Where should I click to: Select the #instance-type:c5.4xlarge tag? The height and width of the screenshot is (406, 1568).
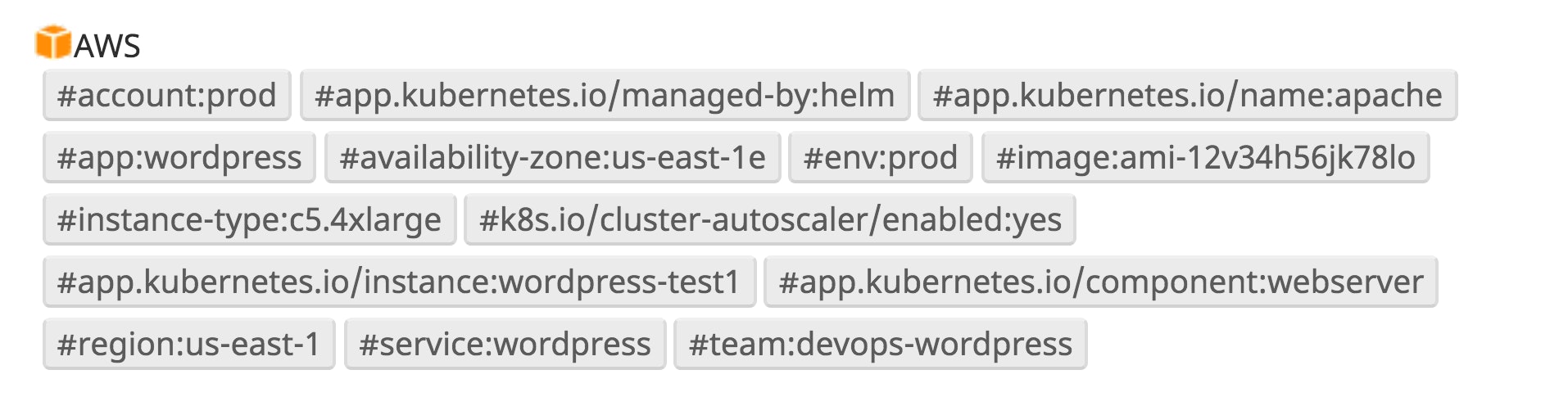click(x=249, y=220)
